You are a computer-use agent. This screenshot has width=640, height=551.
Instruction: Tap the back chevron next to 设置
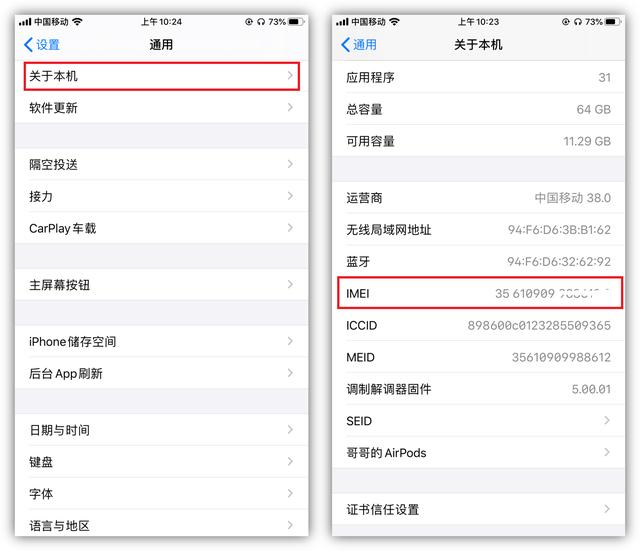click(x=28, y=44)
